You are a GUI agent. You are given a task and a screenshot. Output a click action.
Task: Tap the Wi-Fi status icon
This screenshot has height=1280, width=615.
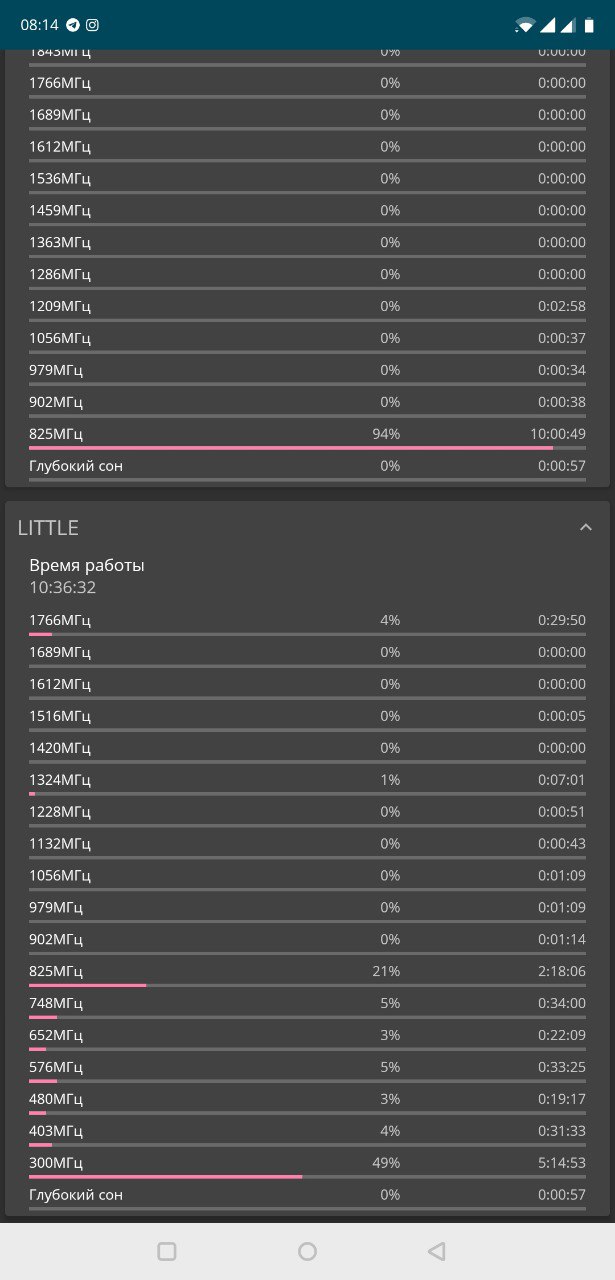click(x=525, y=25)
